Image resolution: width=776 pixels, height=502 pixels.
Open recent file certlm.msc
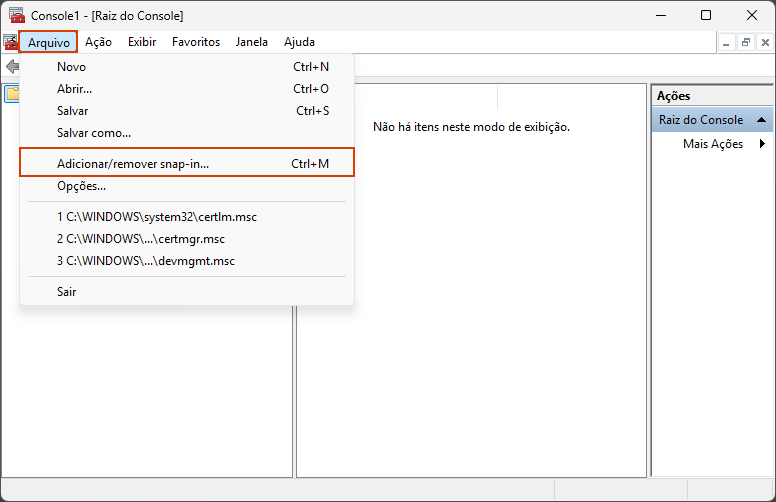[x=158, y=217]
